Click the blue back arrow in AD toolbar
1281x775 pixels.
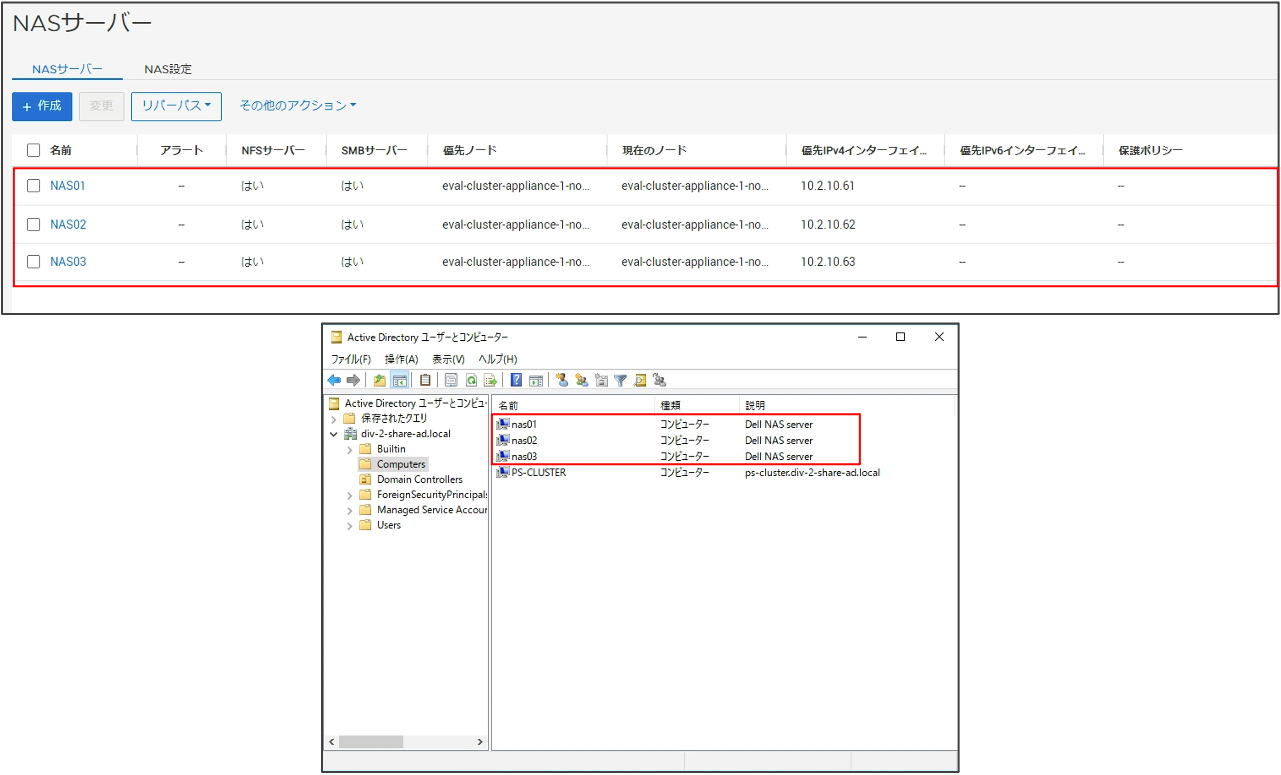tap(334, 380)
